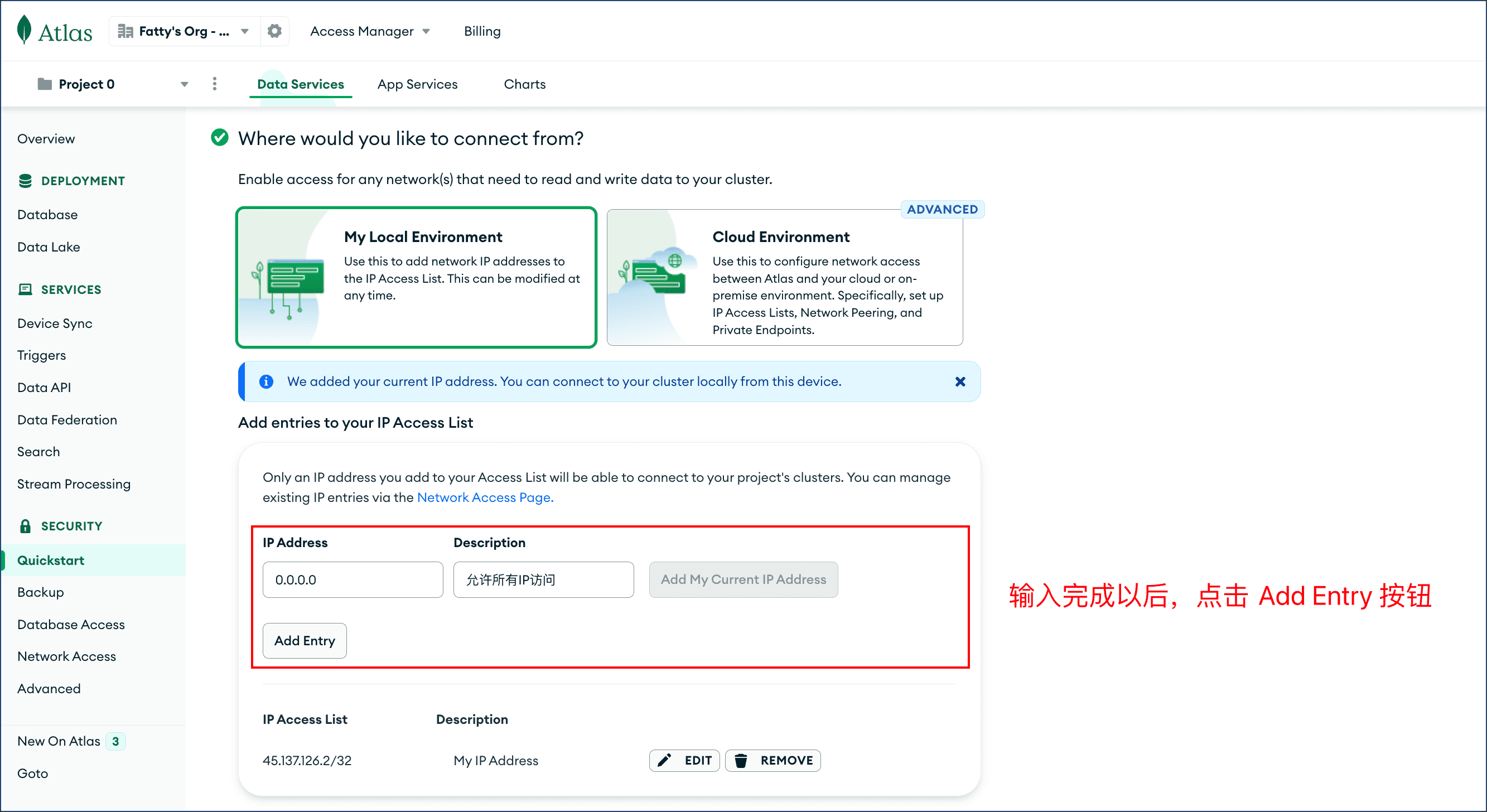Open Data Federation sidebar item
This screenshot has height=812, width=1487.
coord(67,419)
